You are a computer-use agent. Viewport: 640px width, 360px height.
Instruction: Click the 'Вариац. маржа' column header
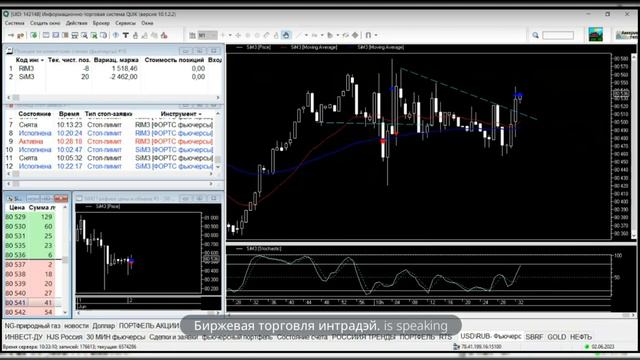click(116, 60)
